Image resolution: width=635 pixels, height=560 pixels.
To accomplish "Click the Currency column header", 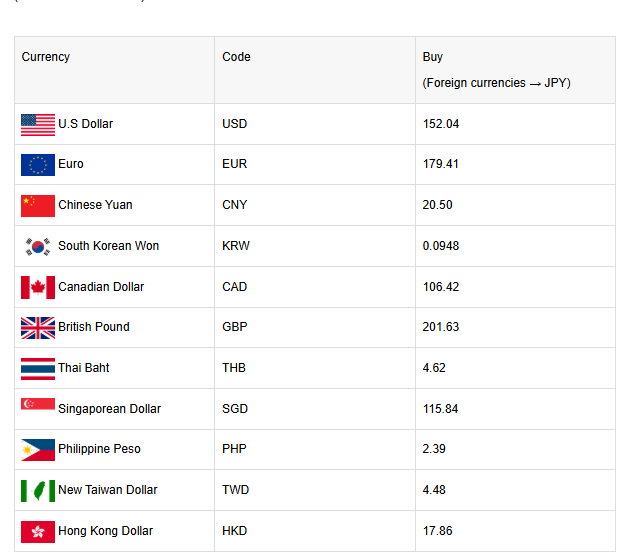I will click(46, 57).
